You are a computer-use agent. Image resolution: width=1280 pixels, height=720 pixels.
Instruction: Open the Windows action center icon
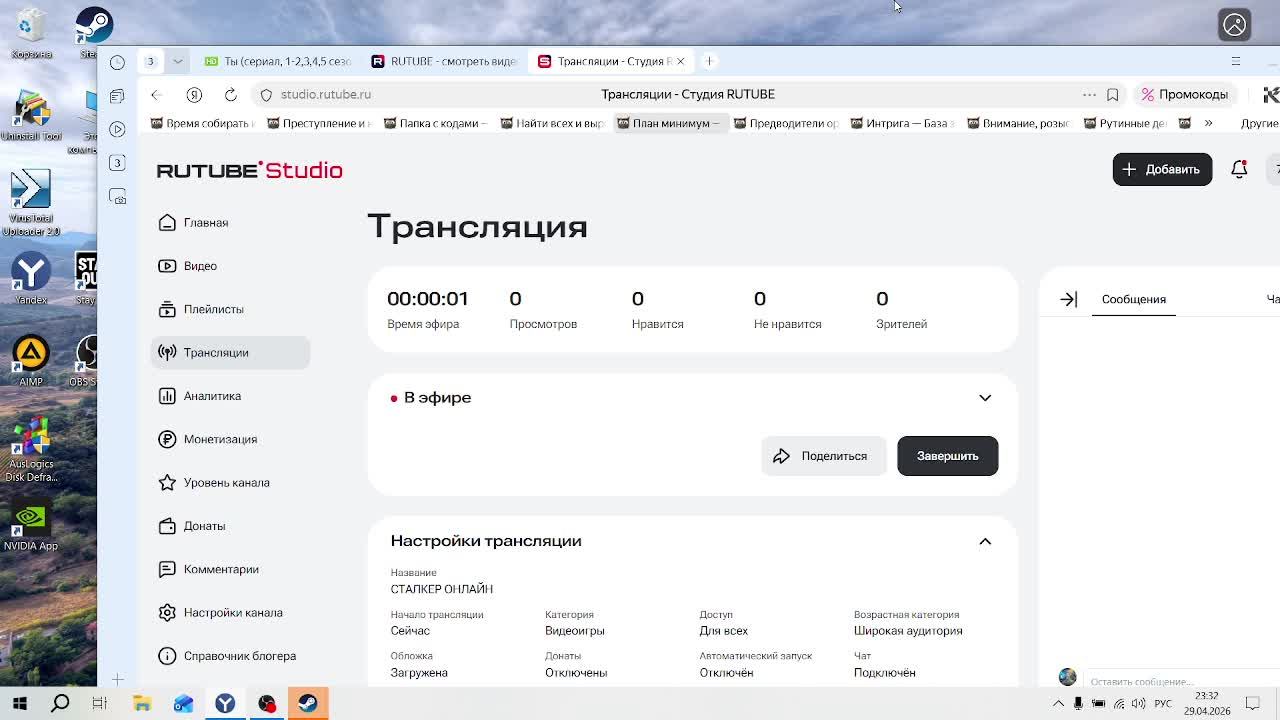tap(1253, 704)
